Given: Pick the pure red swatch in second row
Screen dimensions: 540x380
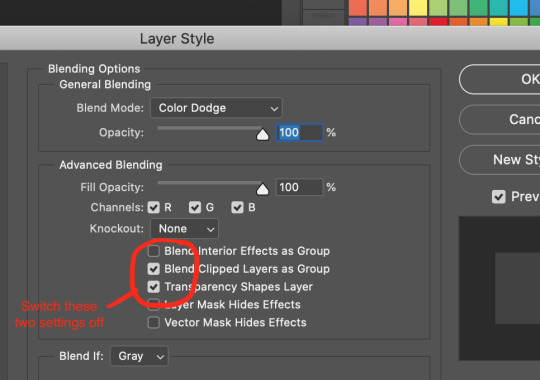Looking at the screenshot, I should [438, 21].
